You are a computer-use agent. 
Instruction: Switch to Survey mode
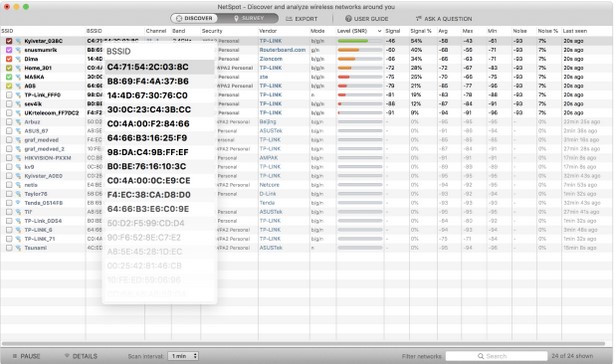coord(249,18)
